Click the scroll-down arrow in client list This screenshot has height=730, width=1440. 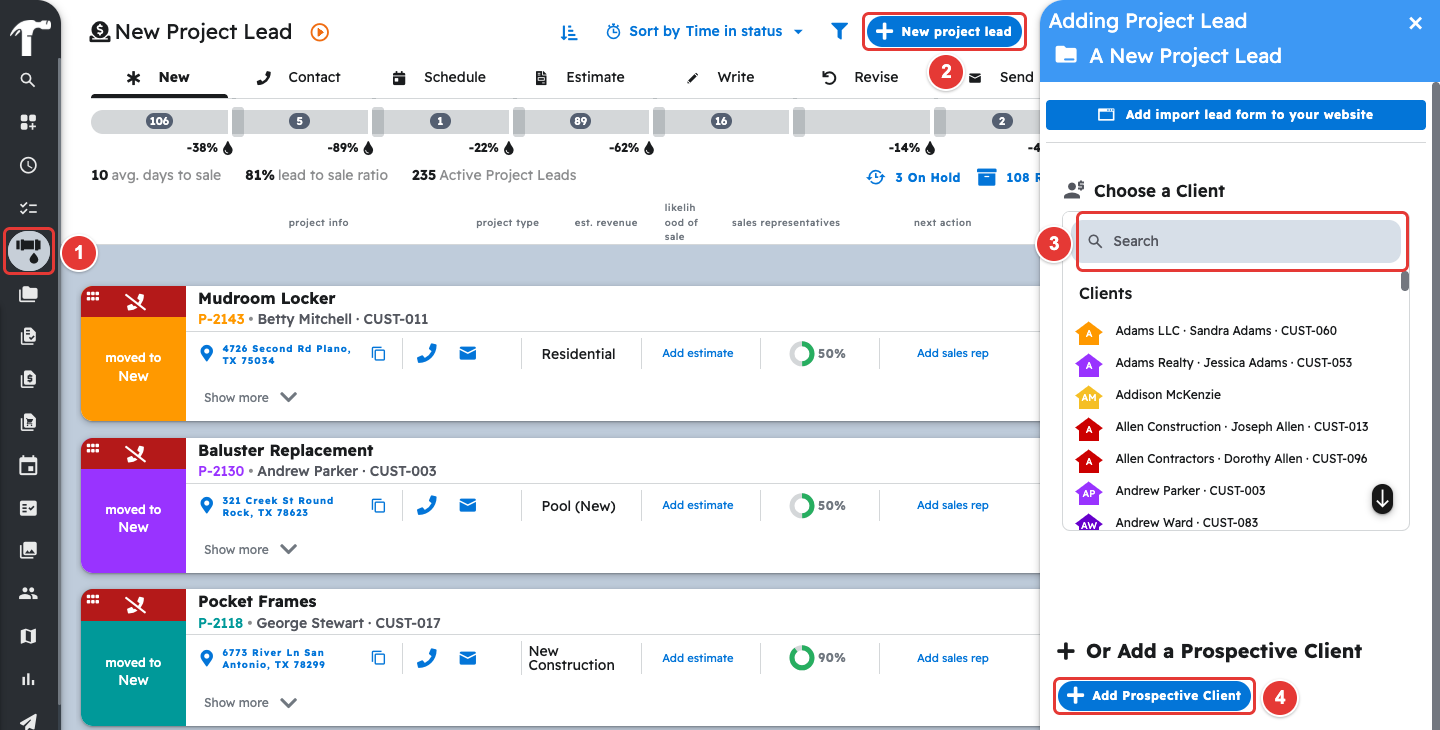(x=1383, y=498)
